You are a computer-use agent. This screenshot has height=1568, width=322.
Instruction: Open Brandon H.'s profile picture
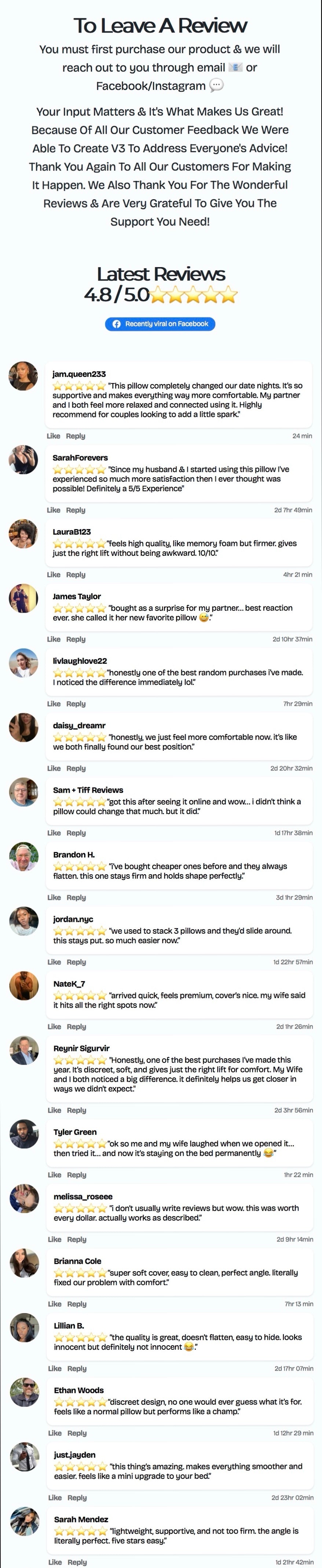tap(24, 856)
